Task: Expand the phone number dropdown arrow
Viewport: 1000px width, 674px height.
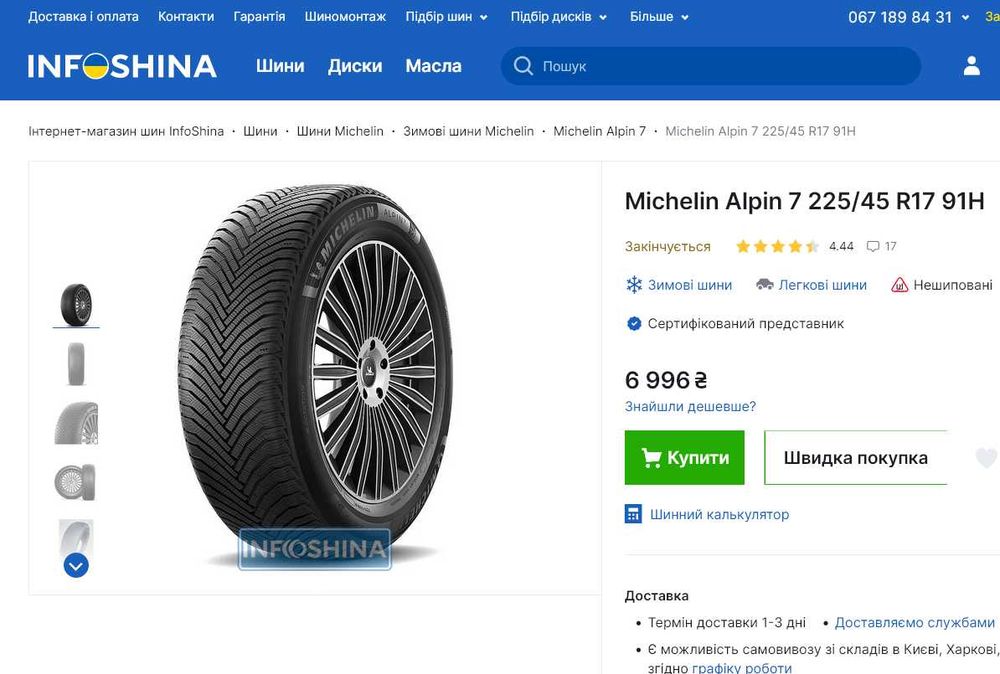Action: click(965, 18)
